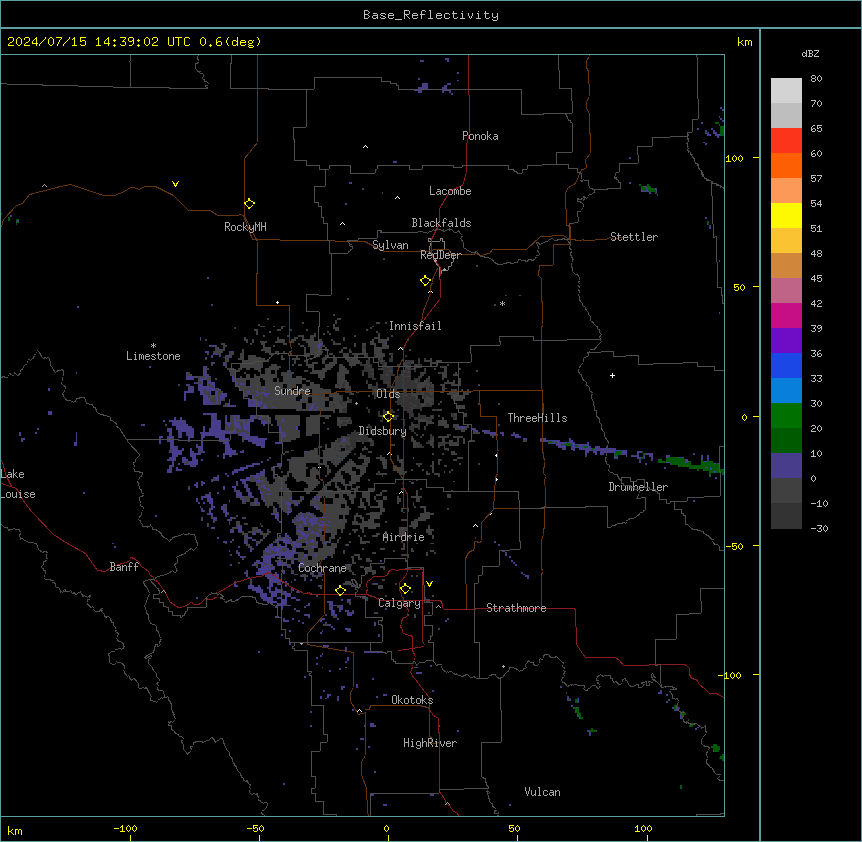
Task: Pick the red 60–65 dBZ legend swatch
Action: pyautogui.click(x=786, y=140)
